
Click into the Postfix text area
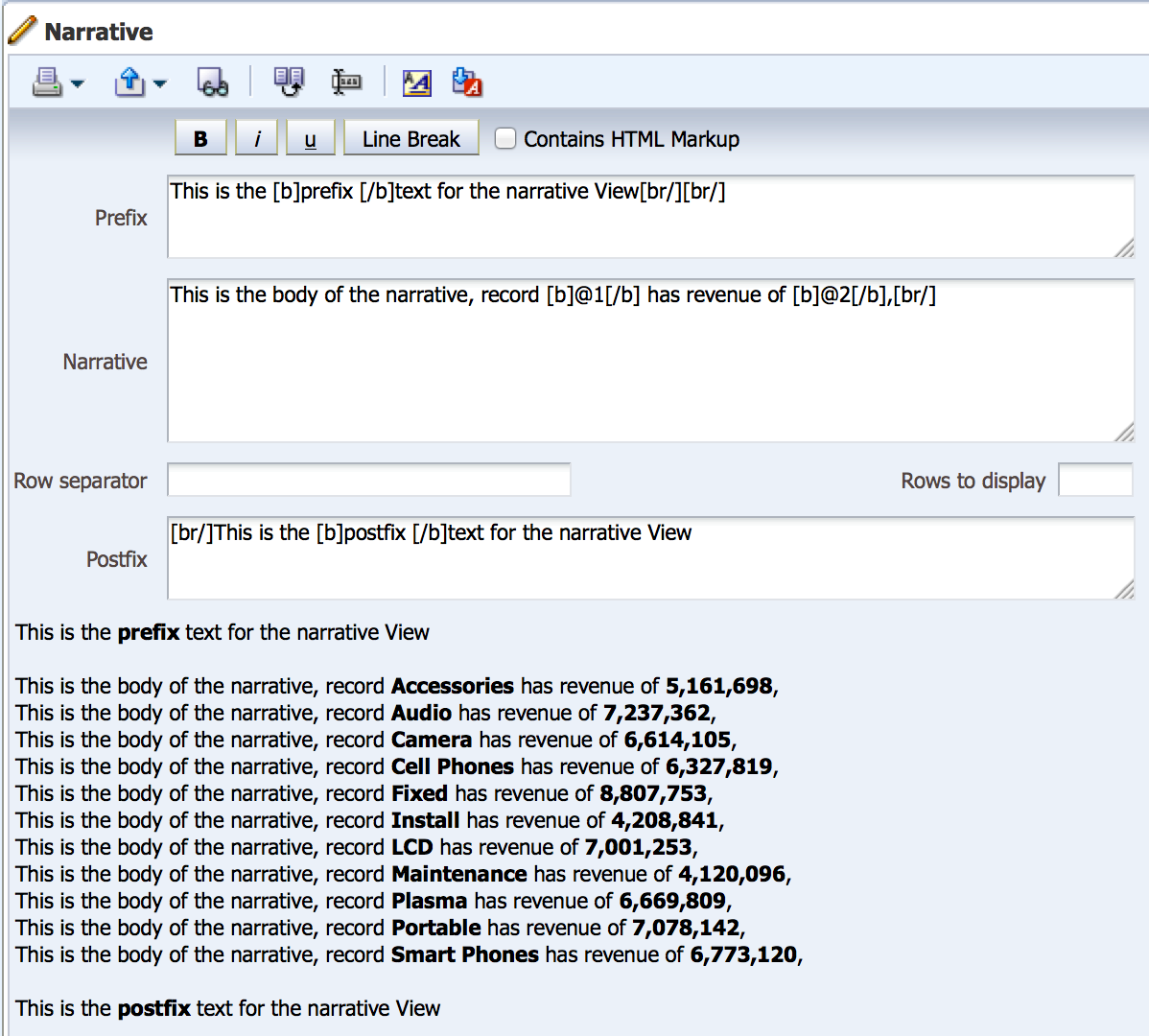pyautogui.click(x=650, y=557)
